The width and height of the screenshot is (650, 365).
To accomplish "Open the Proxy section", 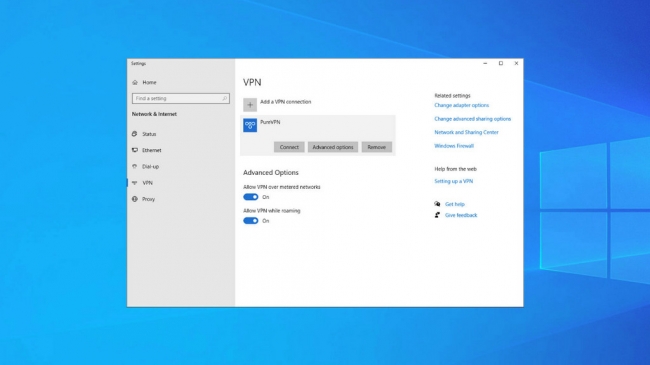I will pos(148,199).
